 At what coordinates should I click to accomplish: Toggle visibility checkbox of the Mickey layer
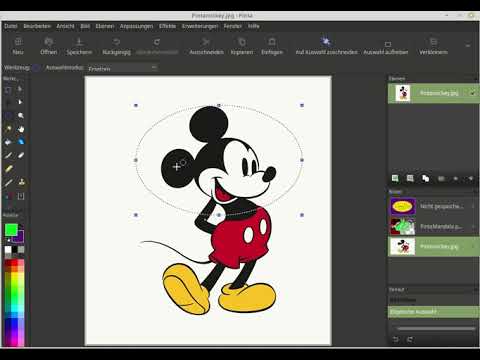[x=472, y=93]
